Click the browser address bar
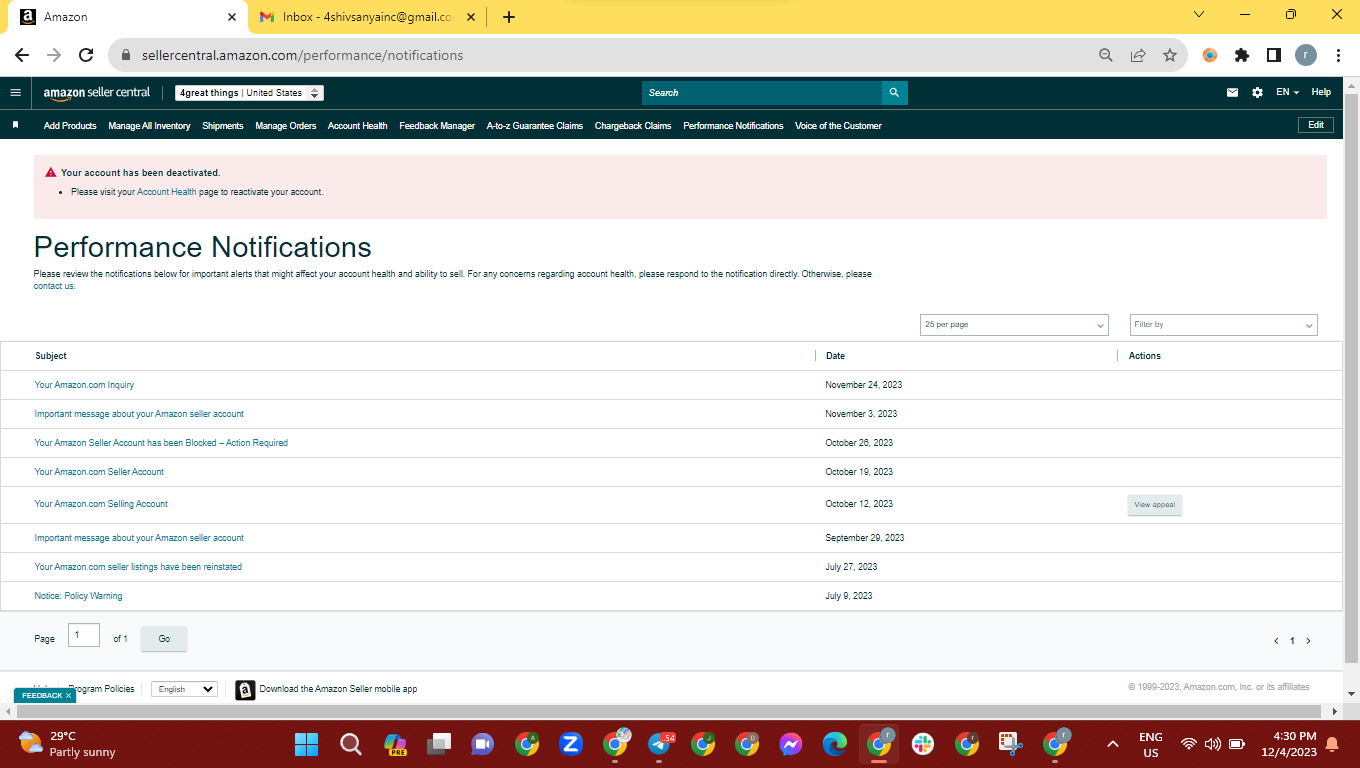This screenshot has width=1360, height=768. (600, 55)
